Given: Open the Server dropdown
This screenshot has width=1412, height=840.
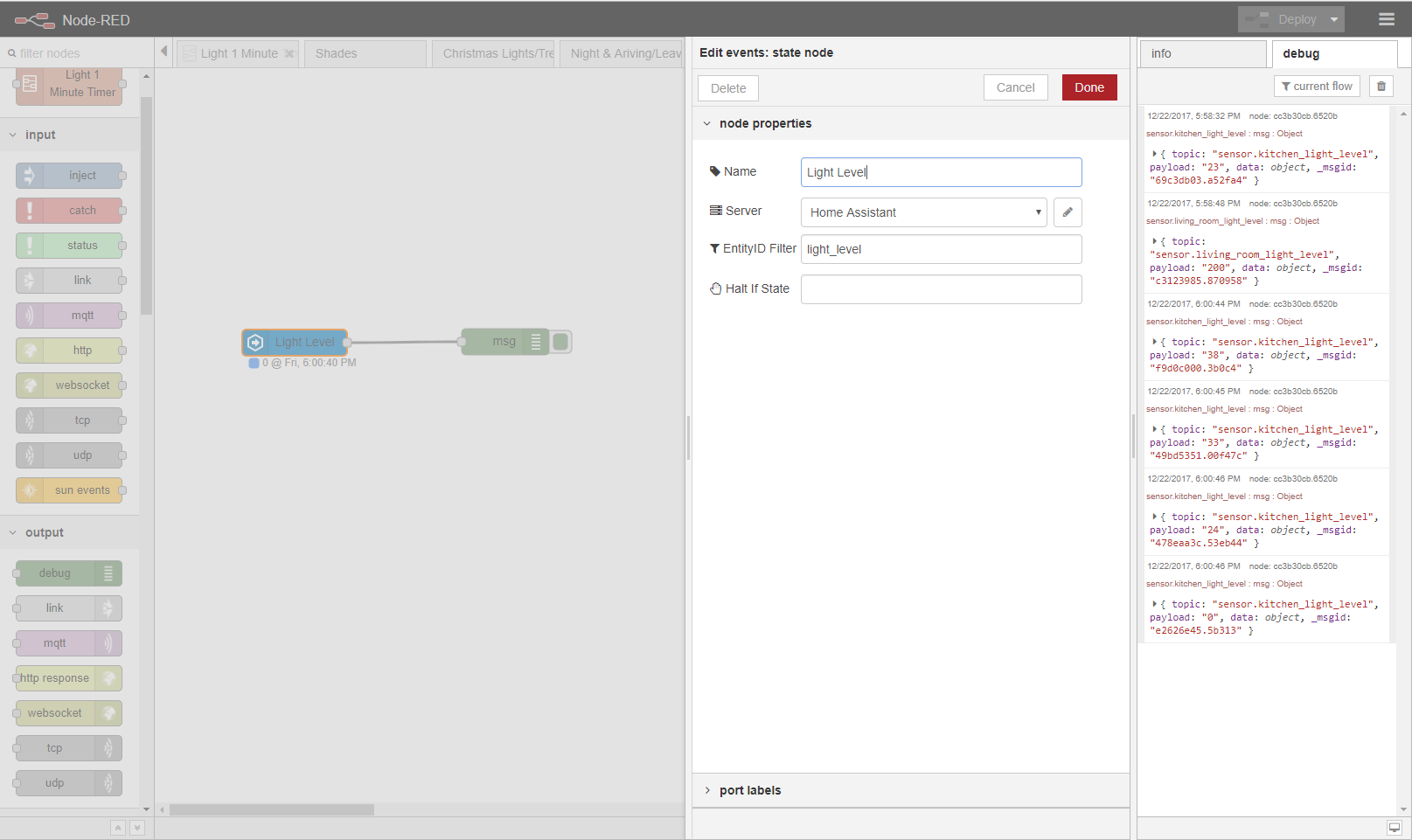Looking at the screenshot, I should (x=923, y=212).
